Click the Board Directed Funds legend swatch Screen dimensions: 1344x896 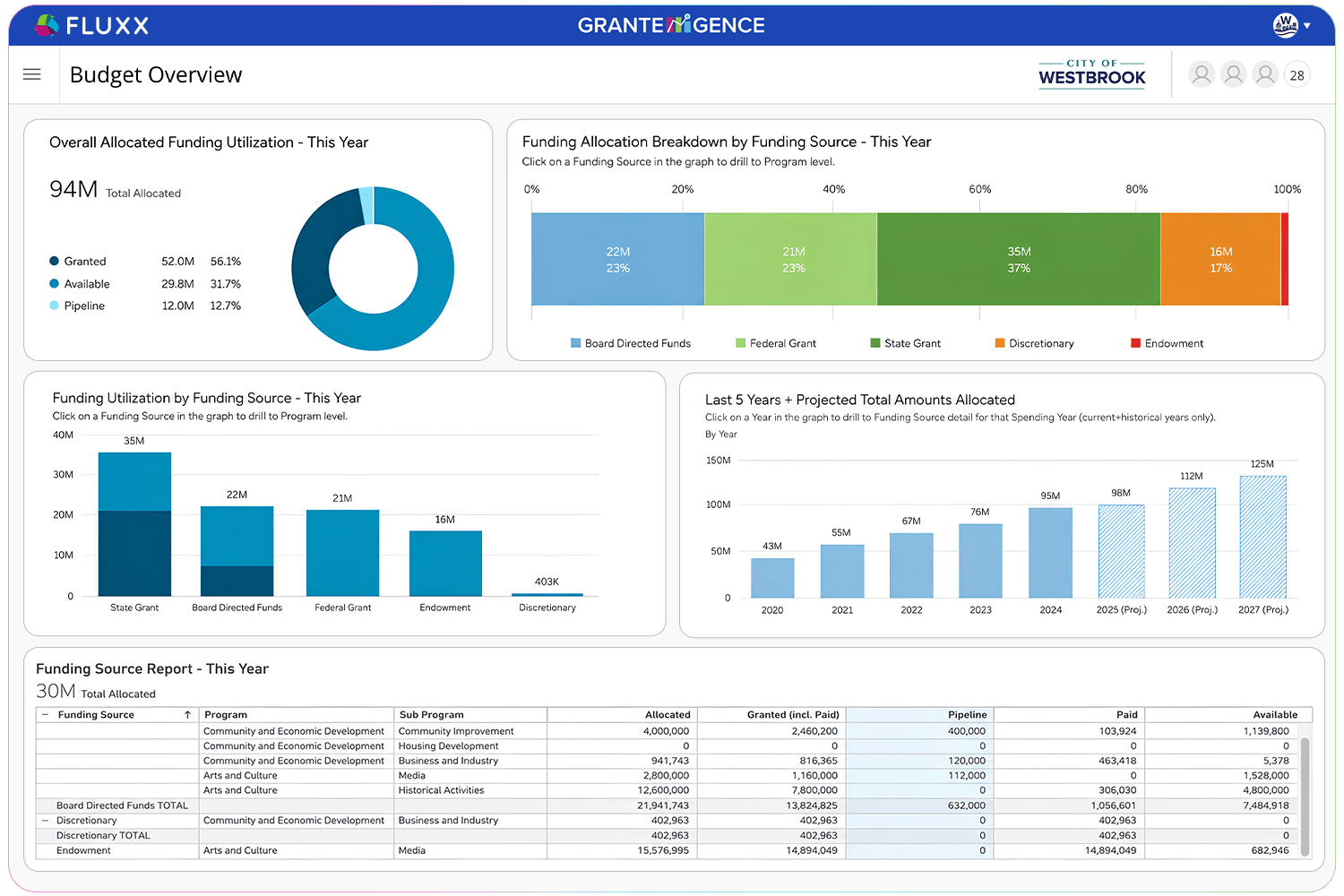[575, 343]
